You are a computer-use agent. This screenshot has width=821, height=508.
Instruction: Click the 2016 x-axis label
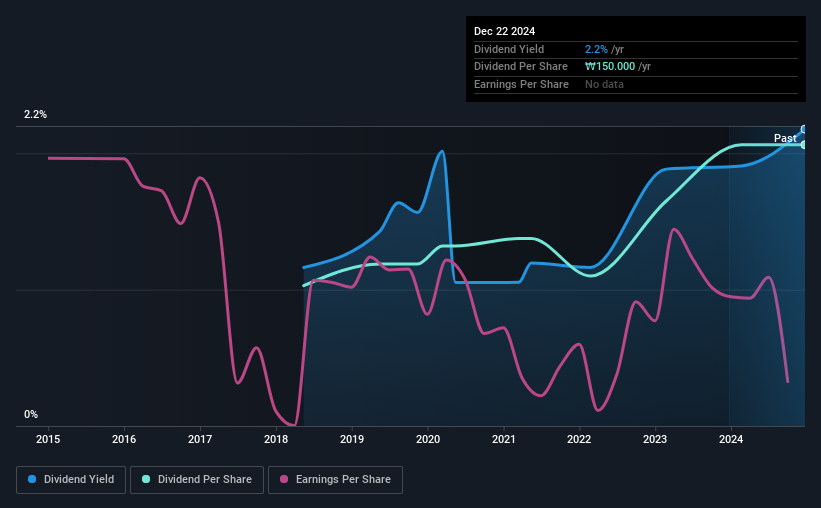pos(124,439)
